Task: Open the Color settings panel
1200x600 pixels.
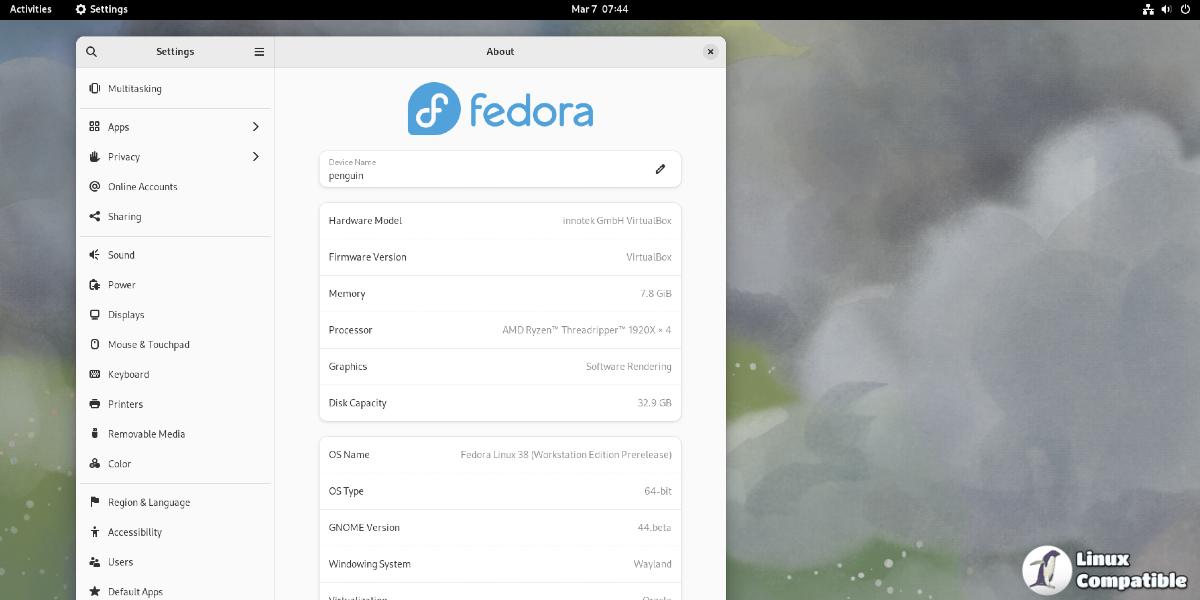Action: 119,464
